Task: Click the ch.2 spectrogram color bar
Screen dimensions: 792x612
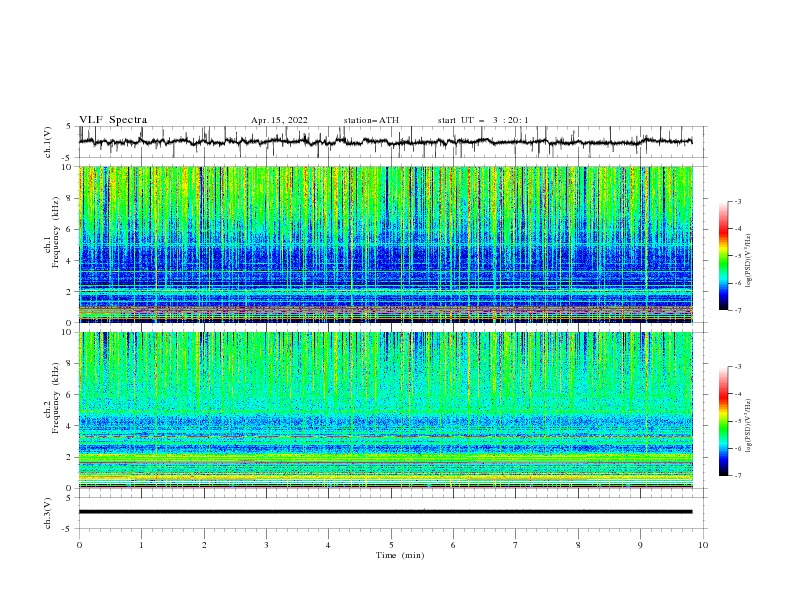Action: 724,421
